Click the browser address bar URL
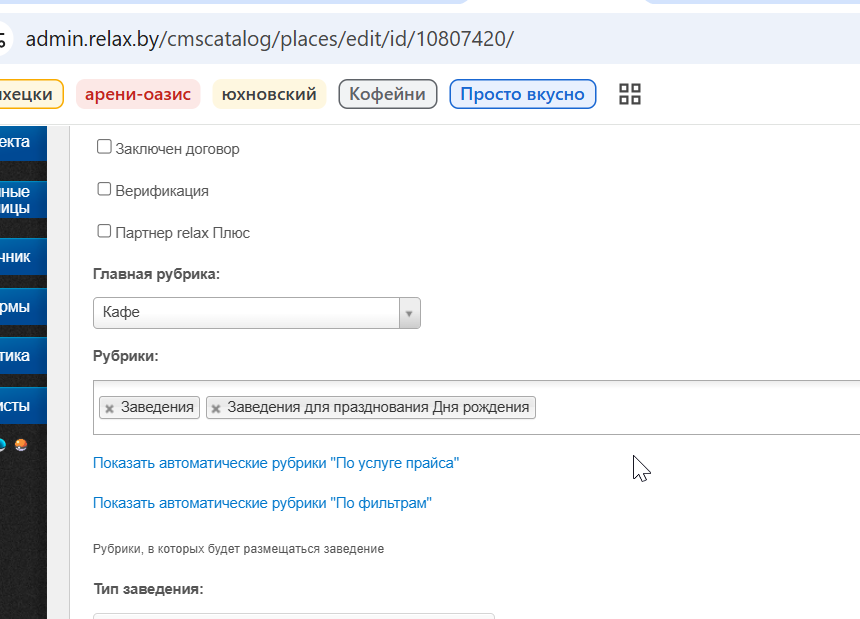Viewport: 860px width, 619px height. point(269,39)
